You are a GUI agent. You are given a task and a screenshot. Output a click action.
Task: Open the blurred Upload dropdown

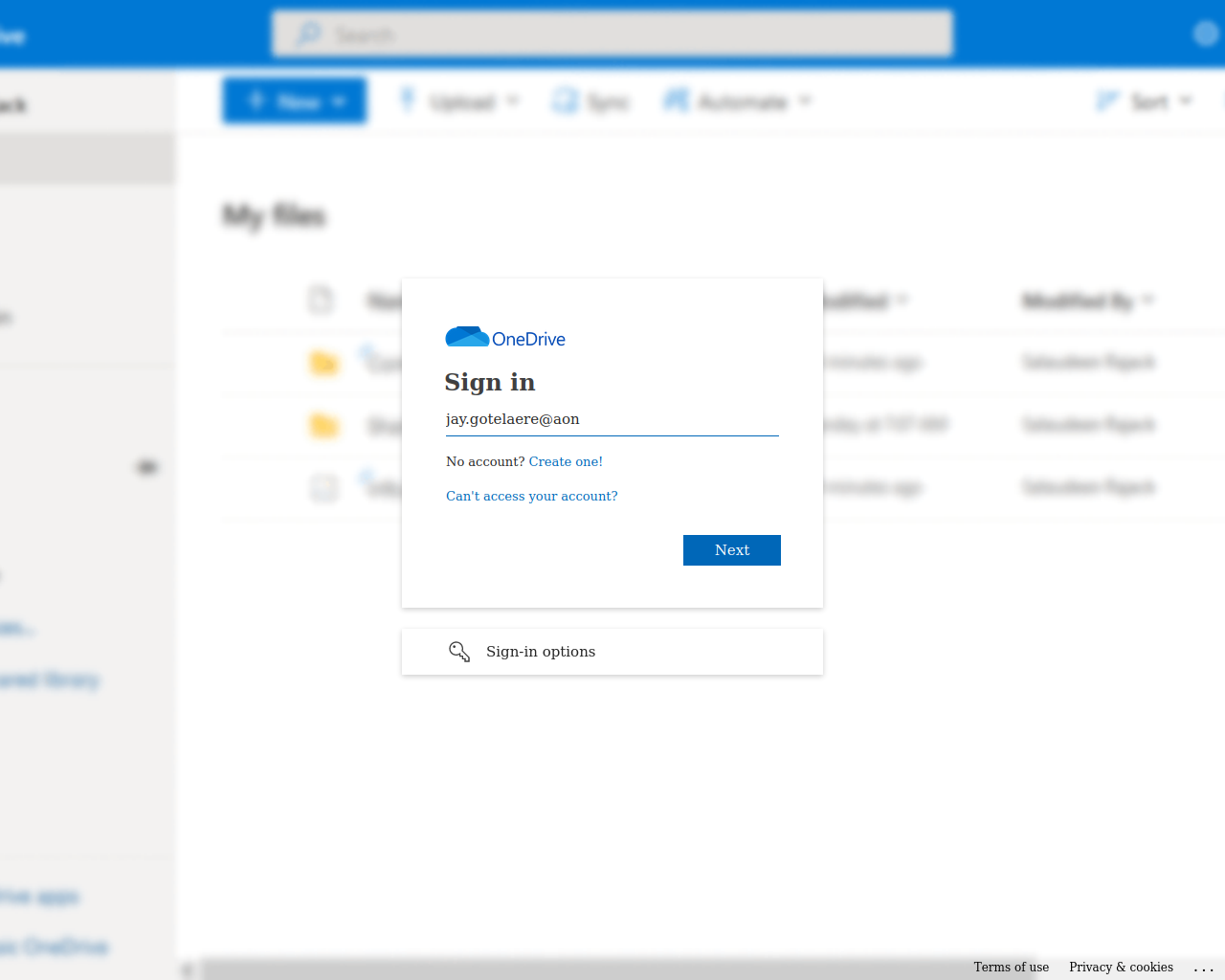459,100
